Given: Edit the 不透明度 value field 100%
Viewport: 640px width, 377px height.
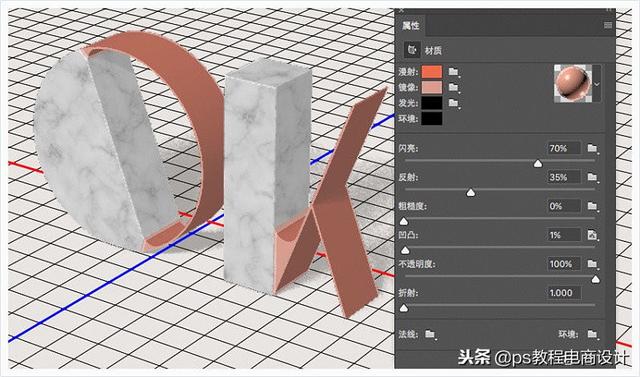Looking at the screenshot, I should [x=564, y=264].
